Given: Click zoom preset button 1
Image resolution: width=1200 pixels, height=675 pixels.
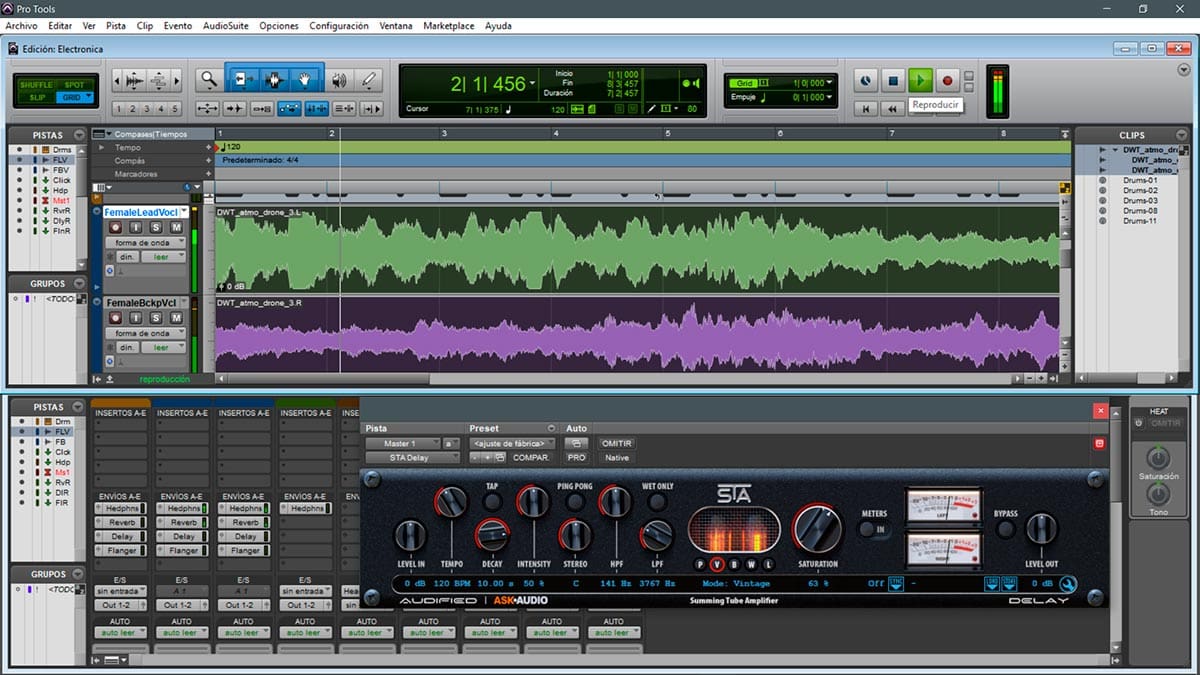Looking at the screenshot, I should pyautogui.click(x=119, y=109).
